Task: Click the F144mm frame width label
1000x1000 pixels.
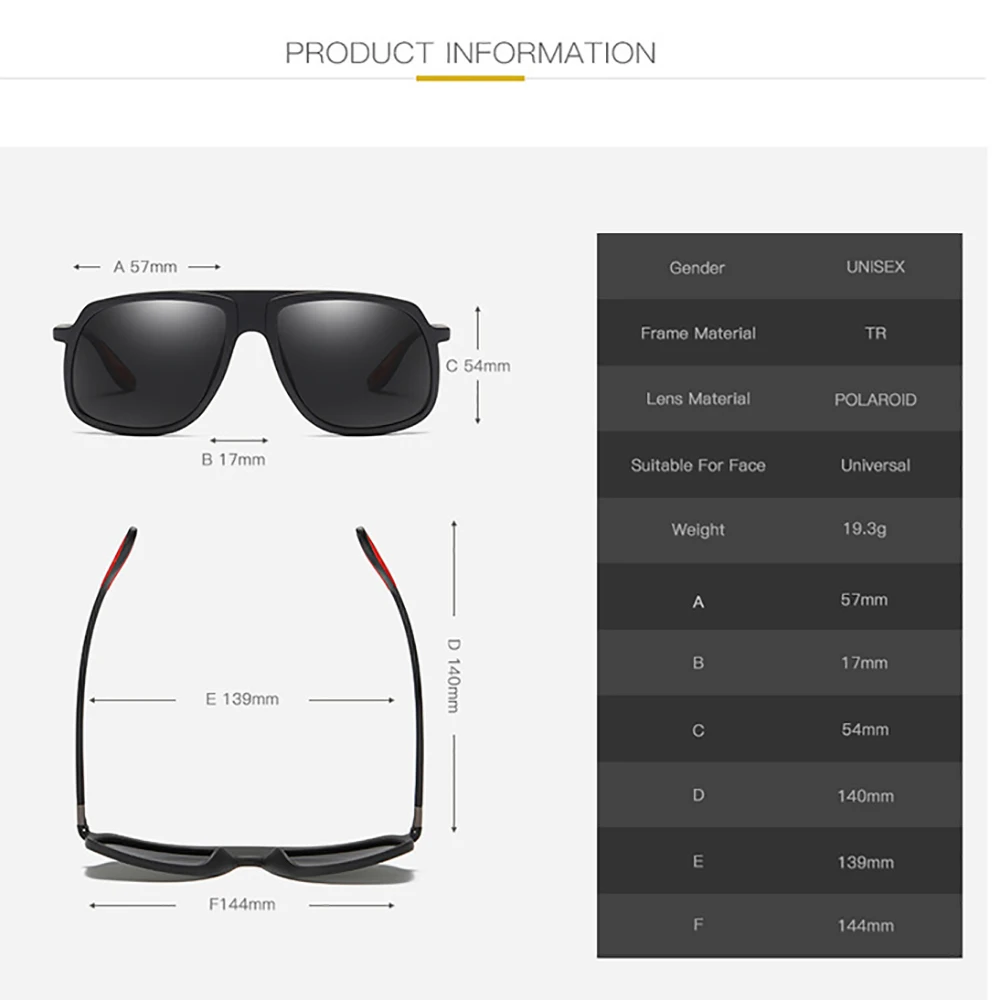Action: click(x=242, y=904)
